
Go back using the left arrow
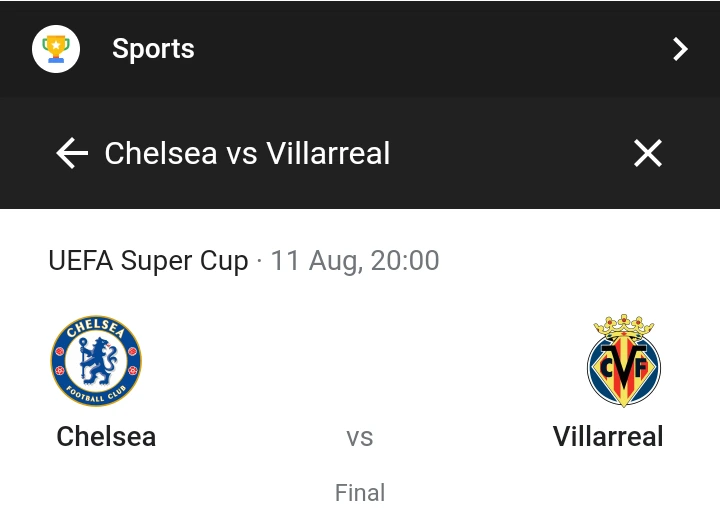[x=72, y=153]
